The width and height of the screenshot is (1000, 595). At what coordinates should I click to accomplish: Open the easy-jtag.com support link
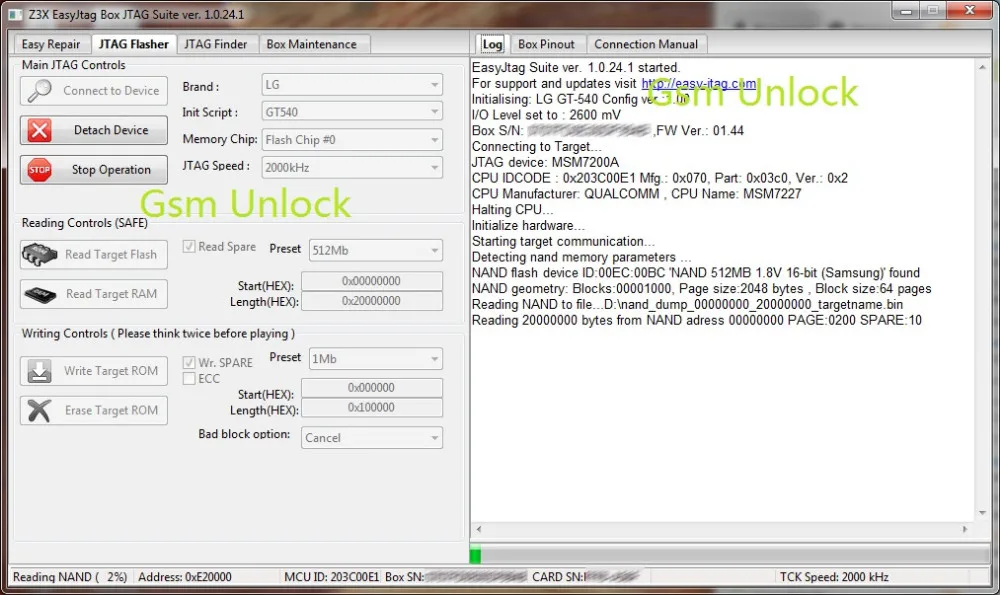tap(698, 84)
